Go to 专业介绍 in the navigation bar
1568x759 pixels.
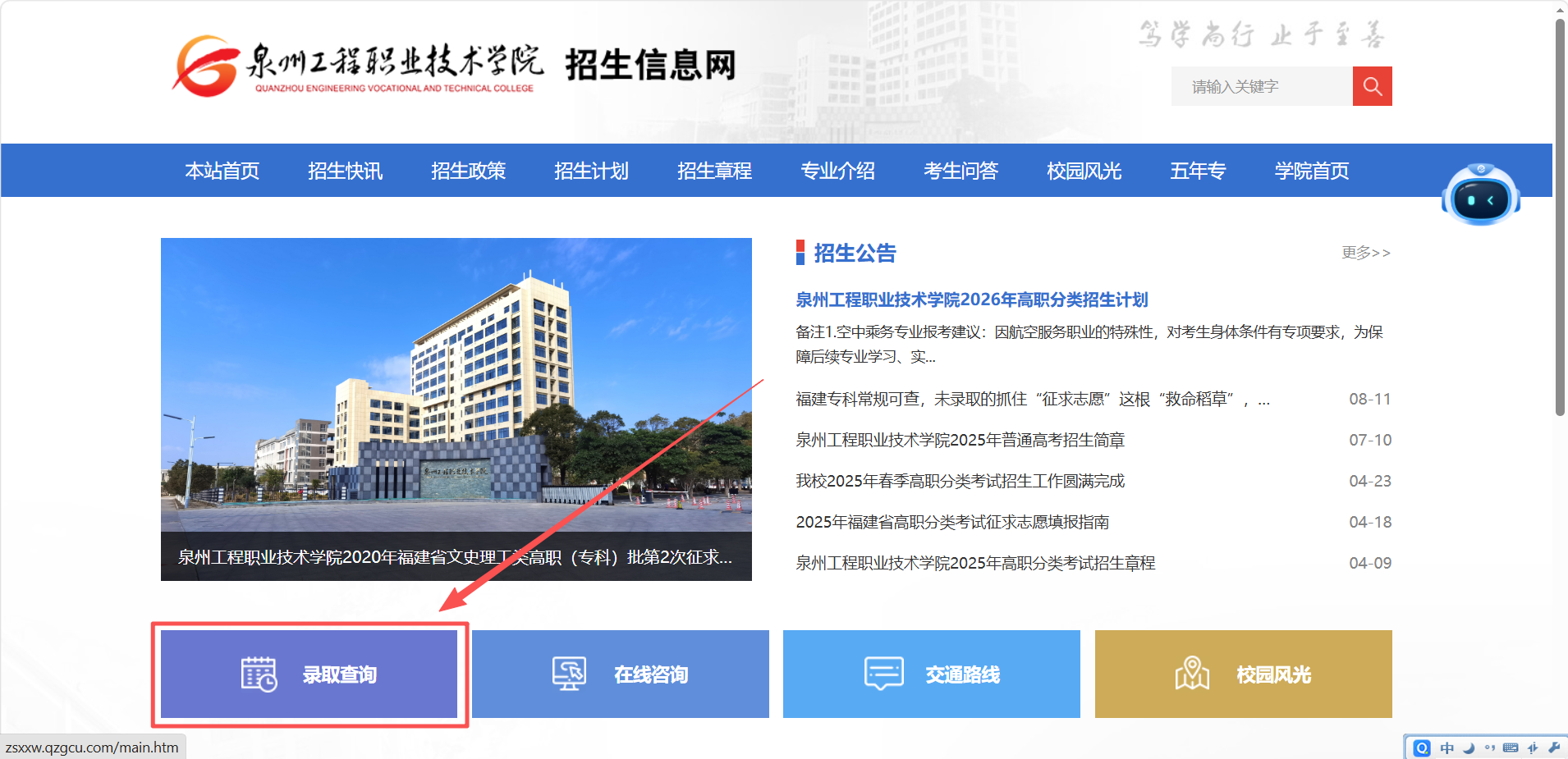point(837,171)
